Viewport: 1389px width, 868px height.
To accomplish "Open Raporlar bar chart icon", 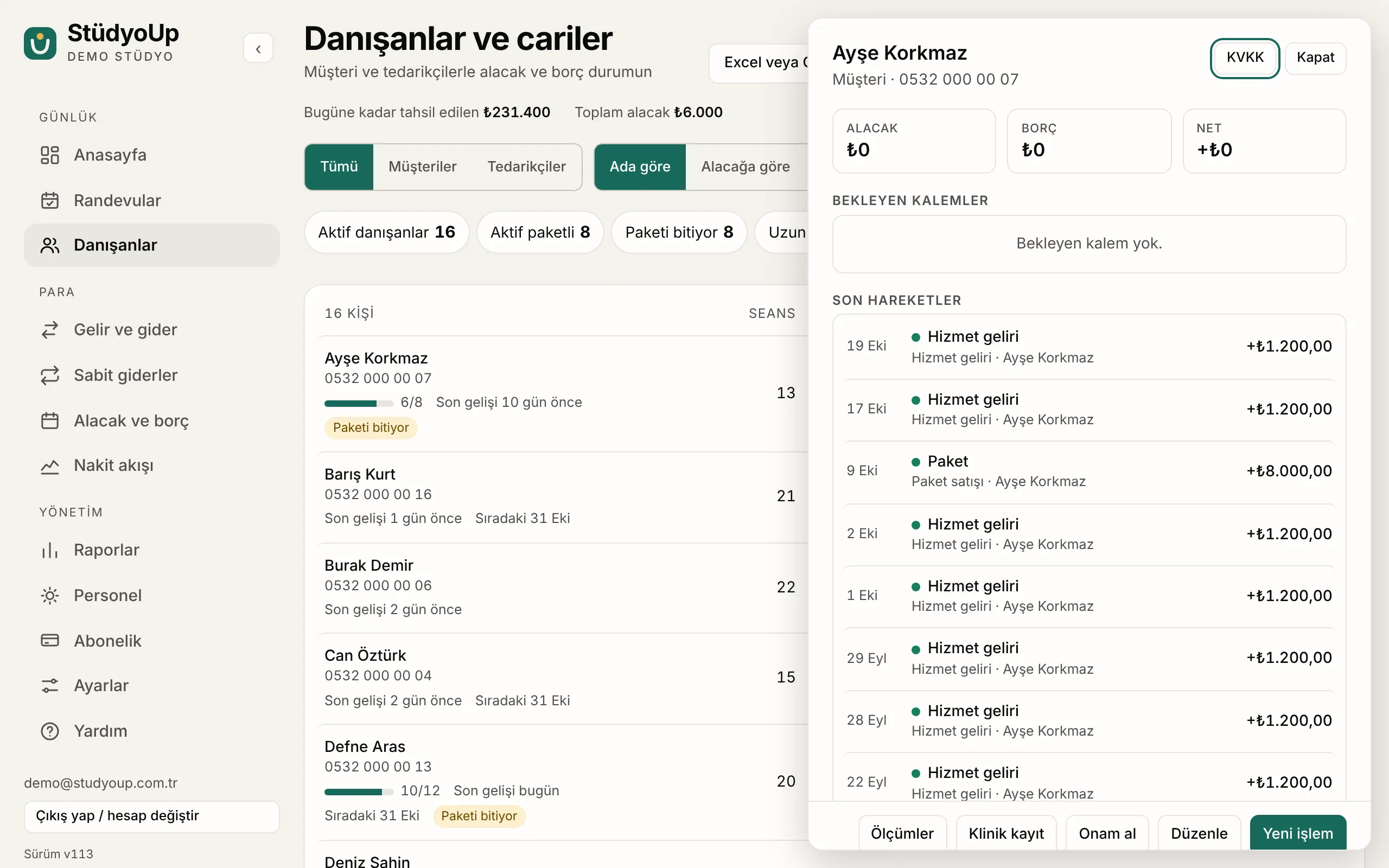I will 50,550.
